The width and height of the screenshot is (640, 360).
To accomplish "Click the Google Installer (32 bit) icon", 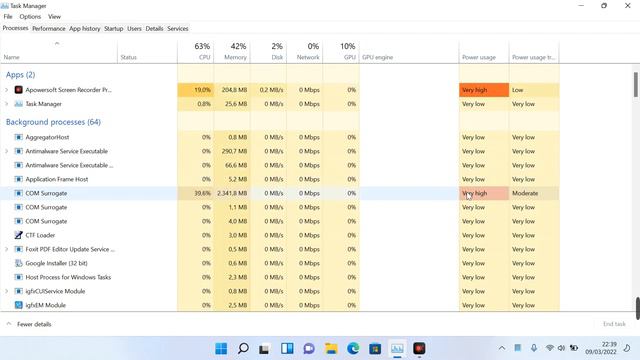I will (x=18, y=263).
